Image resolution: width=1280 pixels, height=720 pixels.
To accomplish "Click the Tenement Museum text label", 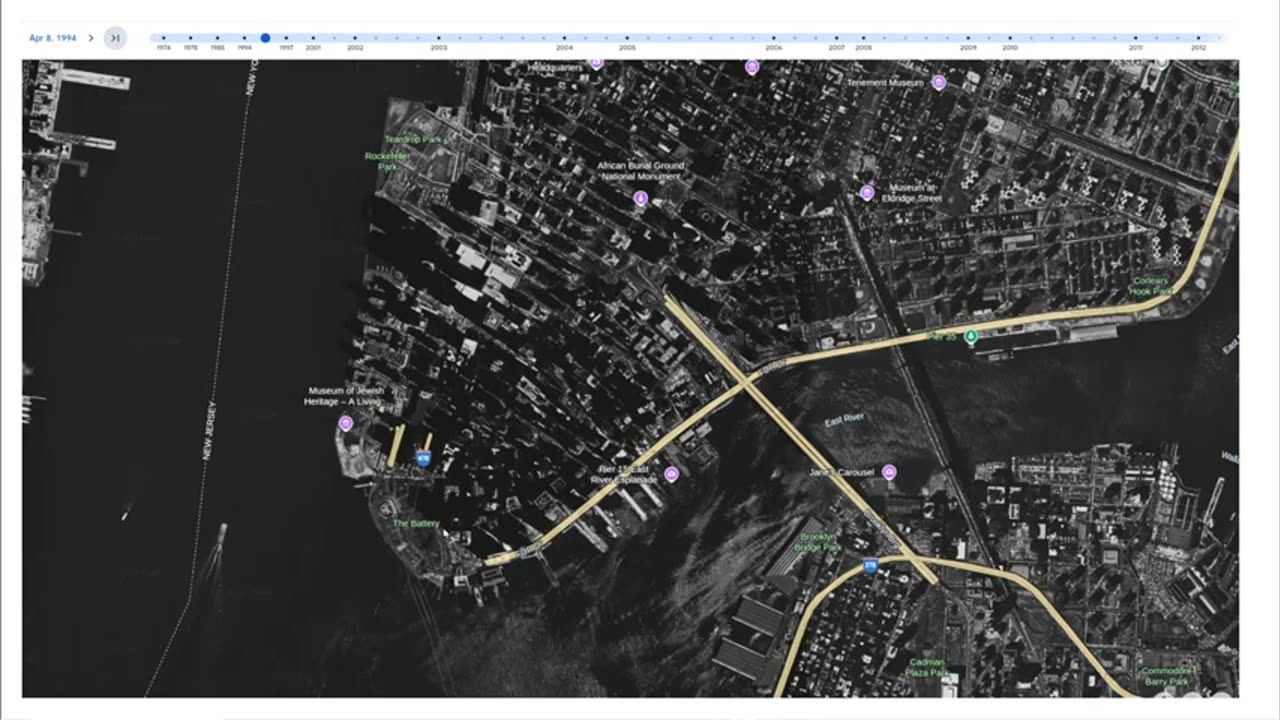I will (x=885, y=83).
